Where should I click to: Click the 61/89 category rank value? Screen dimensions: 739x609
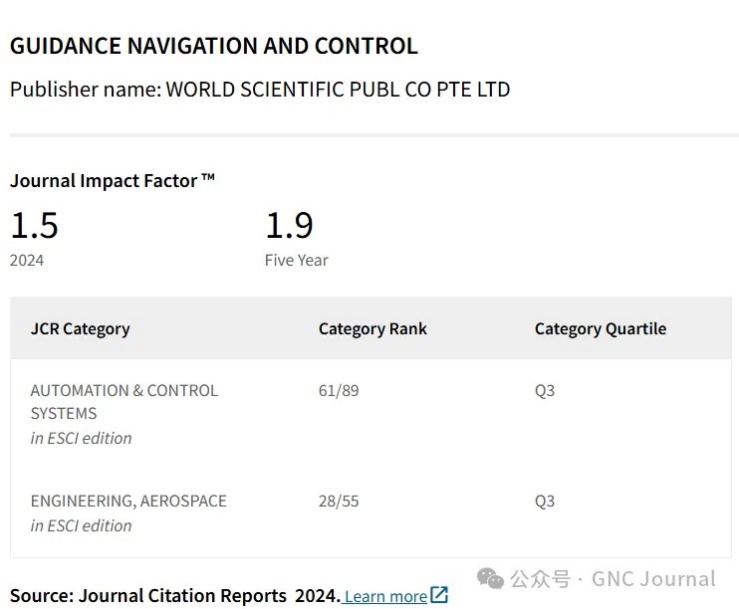tap(338, 390)
